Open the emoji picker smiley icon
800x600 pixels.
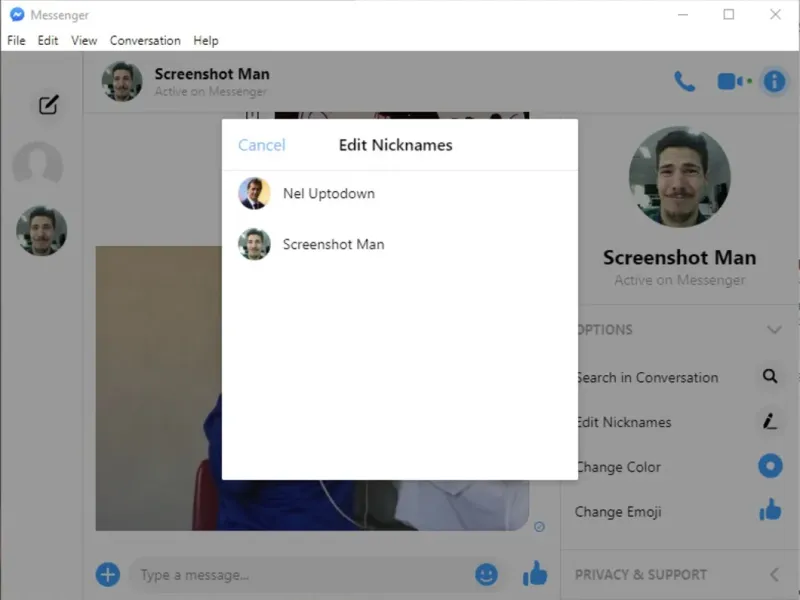point(486,574)
